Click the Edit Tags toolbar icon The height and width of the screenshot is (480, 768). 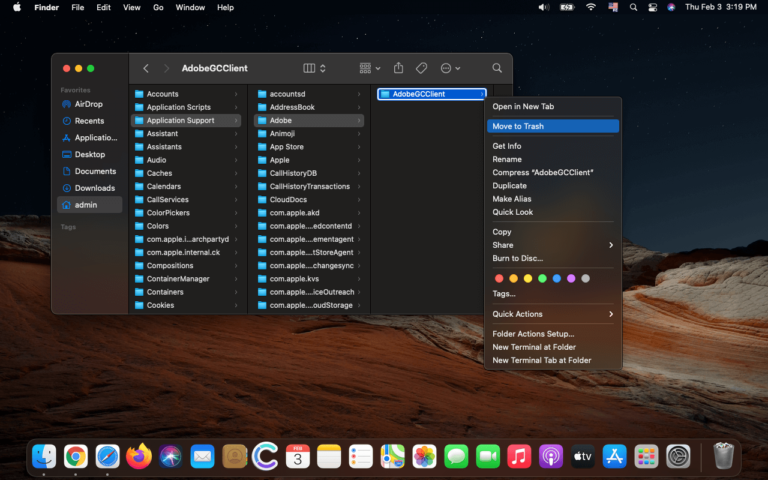[421, 68]
